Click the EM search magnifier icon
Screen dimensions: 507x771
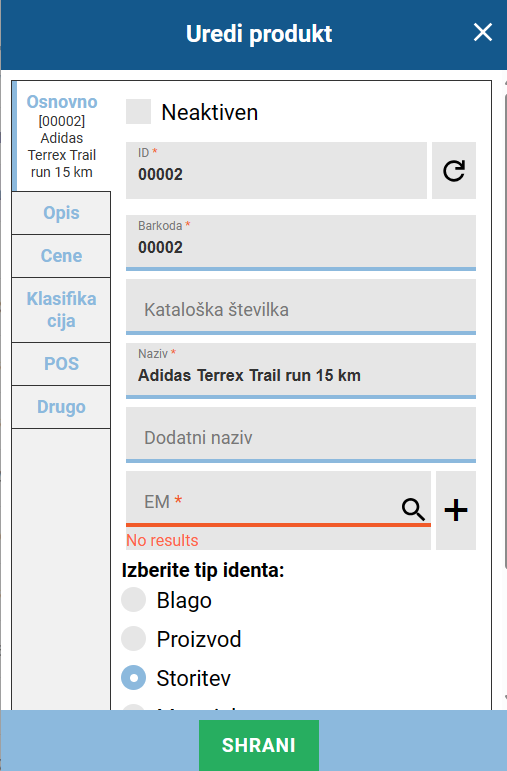413,509
